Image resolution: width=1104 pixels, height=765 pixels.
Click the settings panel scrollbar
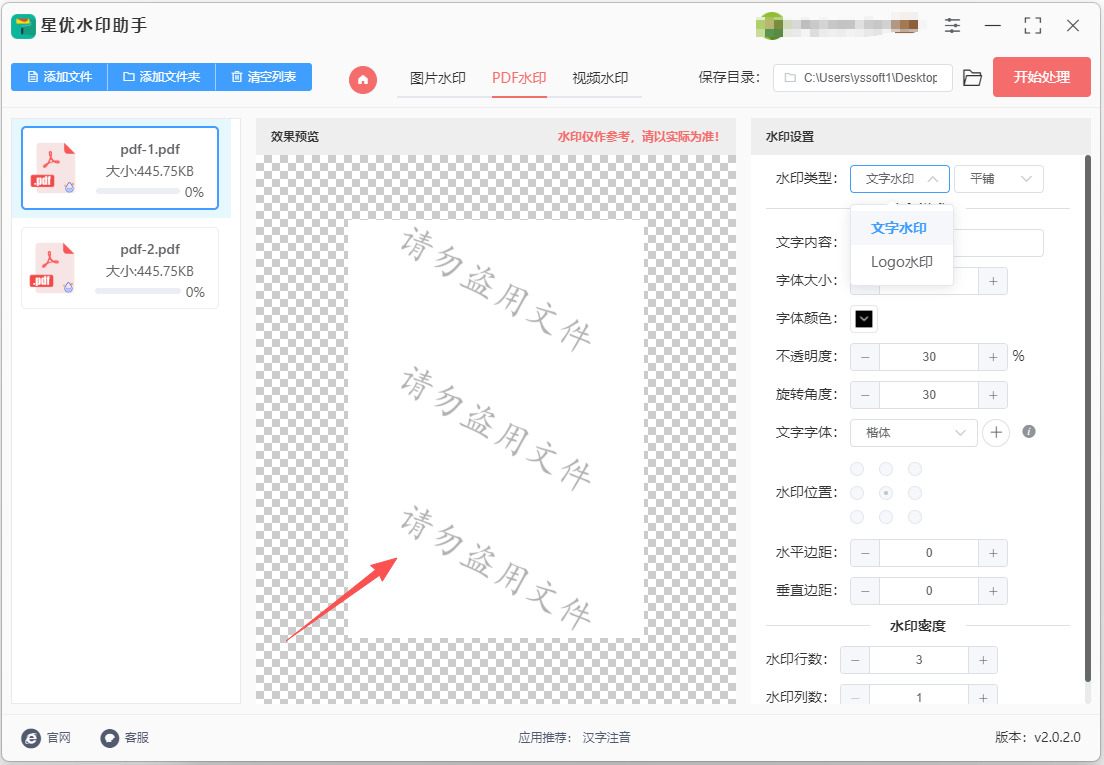pyautogui.click(x=1087, y=419)
